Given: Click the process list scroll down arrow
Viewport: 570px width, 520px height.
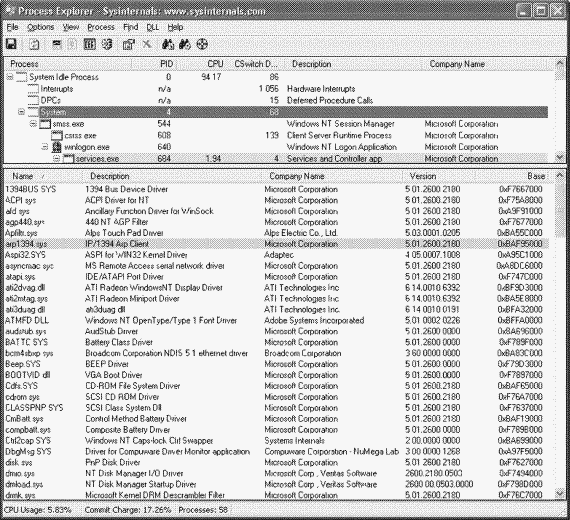Looking at the screenshot, I should coord(560,158).
